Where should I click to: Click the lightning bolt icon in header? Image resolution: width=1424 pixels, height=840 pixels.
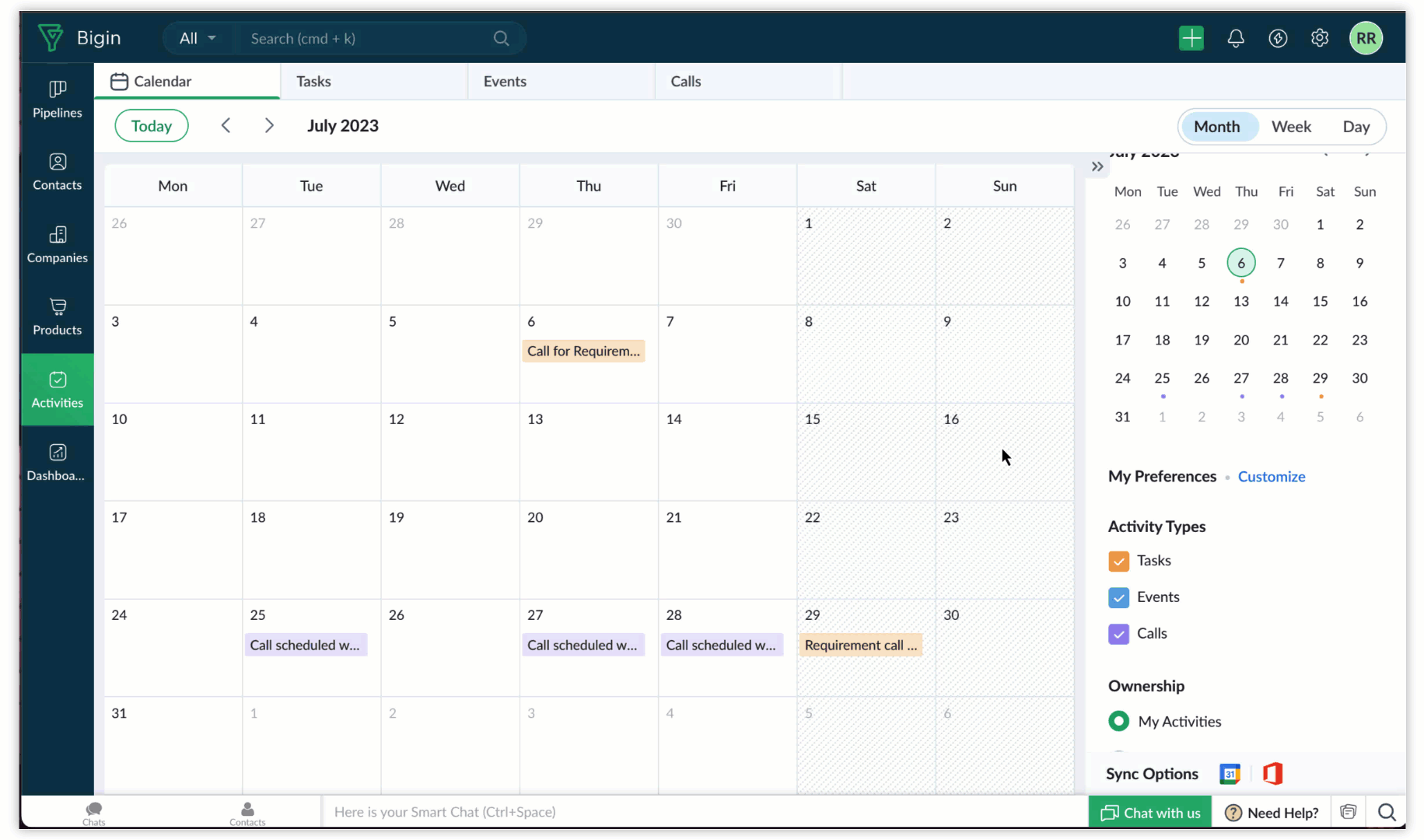[x=1278, y=38]
